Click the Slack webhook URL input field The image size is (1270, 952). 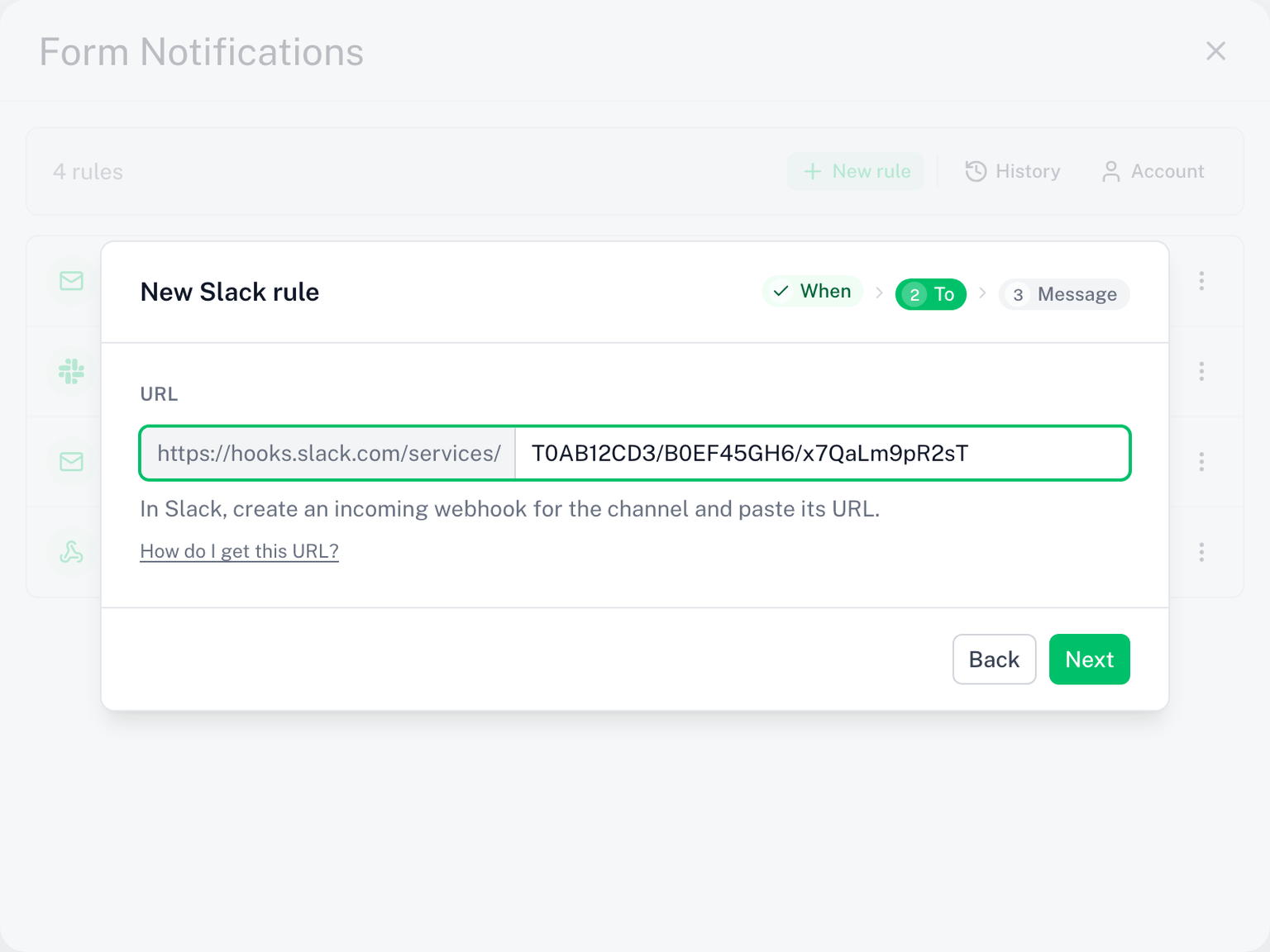pyautogui.click(x=822, y=453)
